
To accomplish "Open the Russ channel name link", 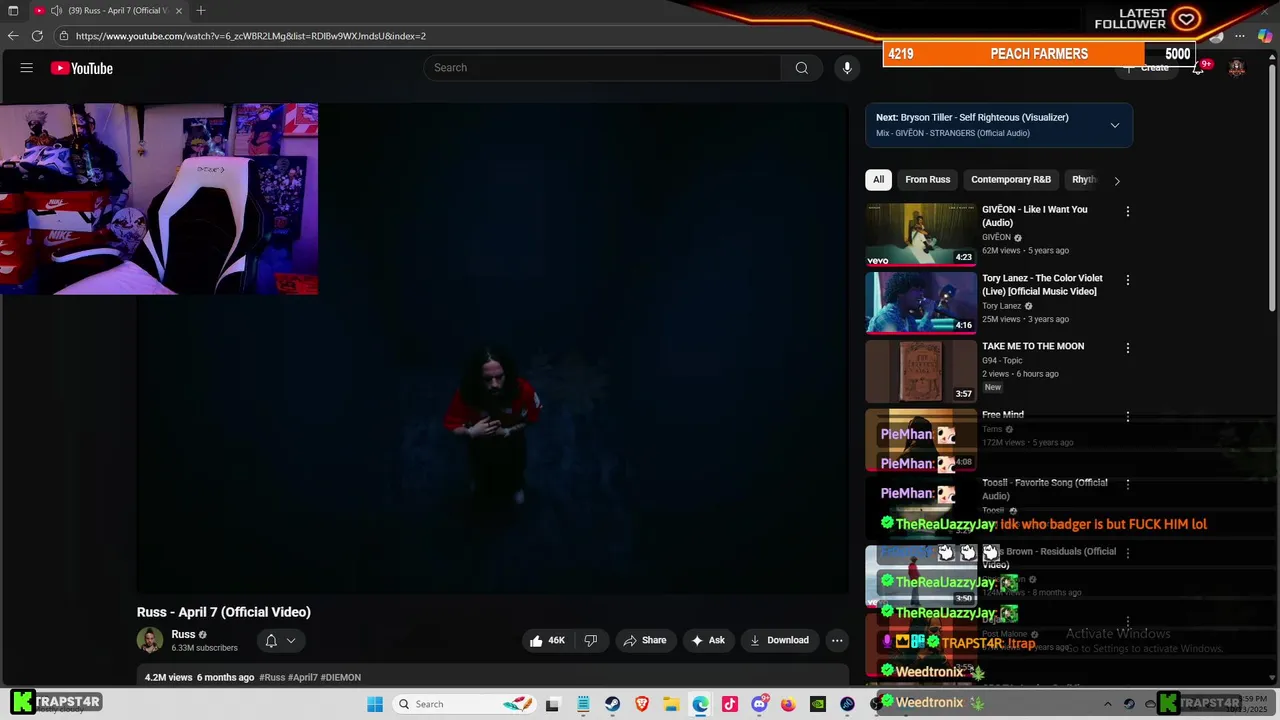I will [184, 634].
